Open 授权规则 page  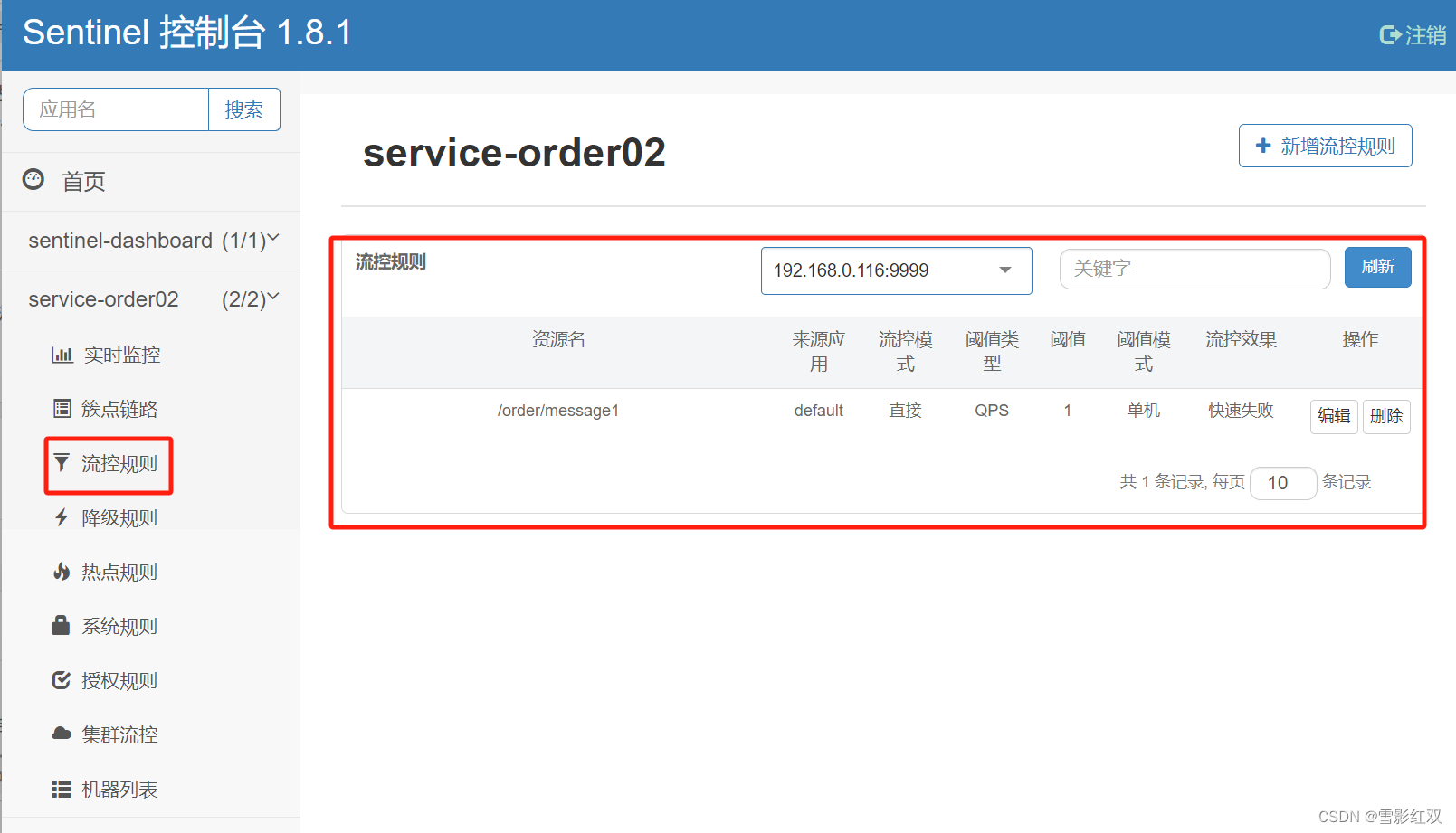pos(119,680)
